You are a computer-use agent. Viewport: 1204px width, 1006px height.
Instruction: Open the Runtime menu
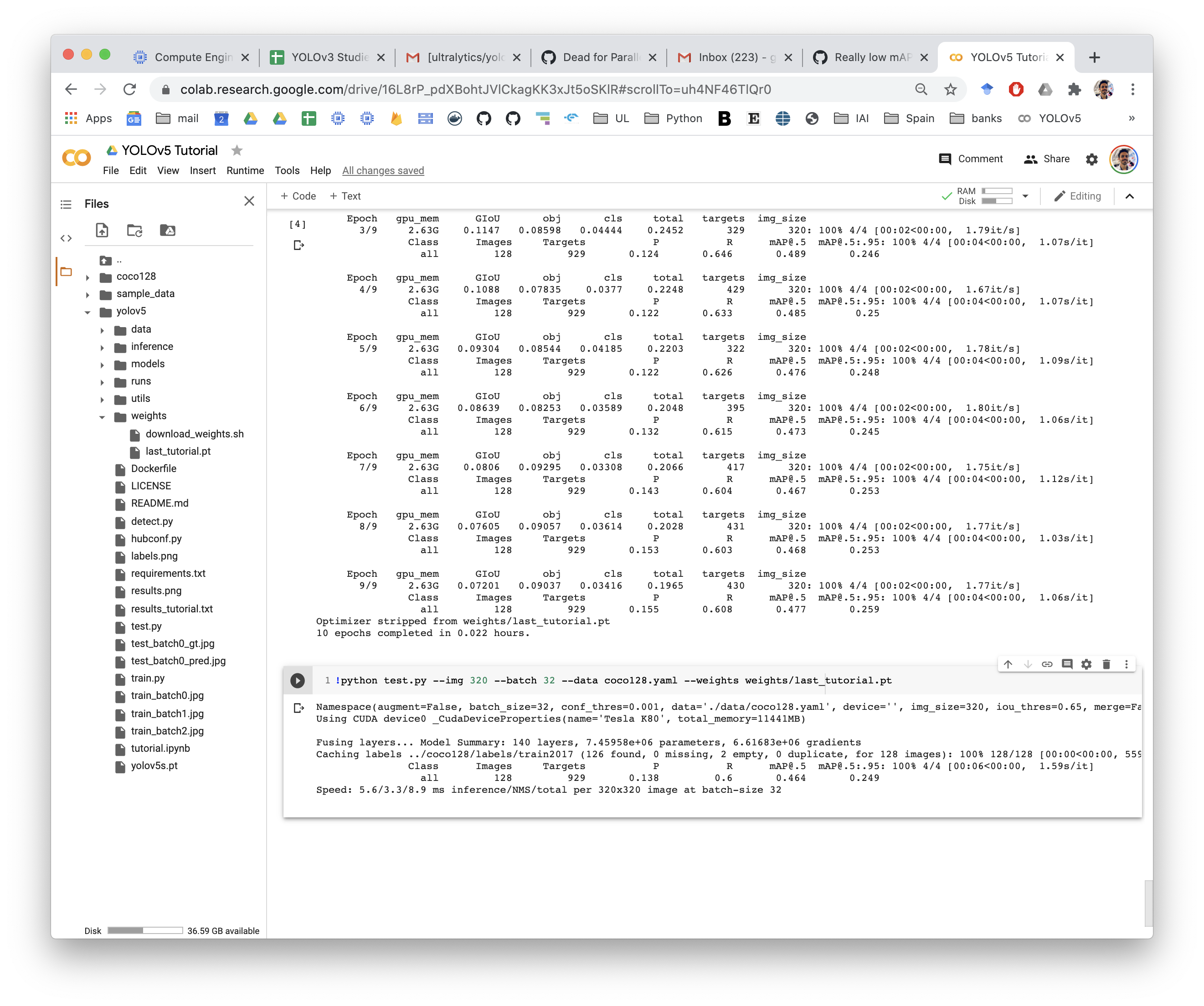coord(245,170)
